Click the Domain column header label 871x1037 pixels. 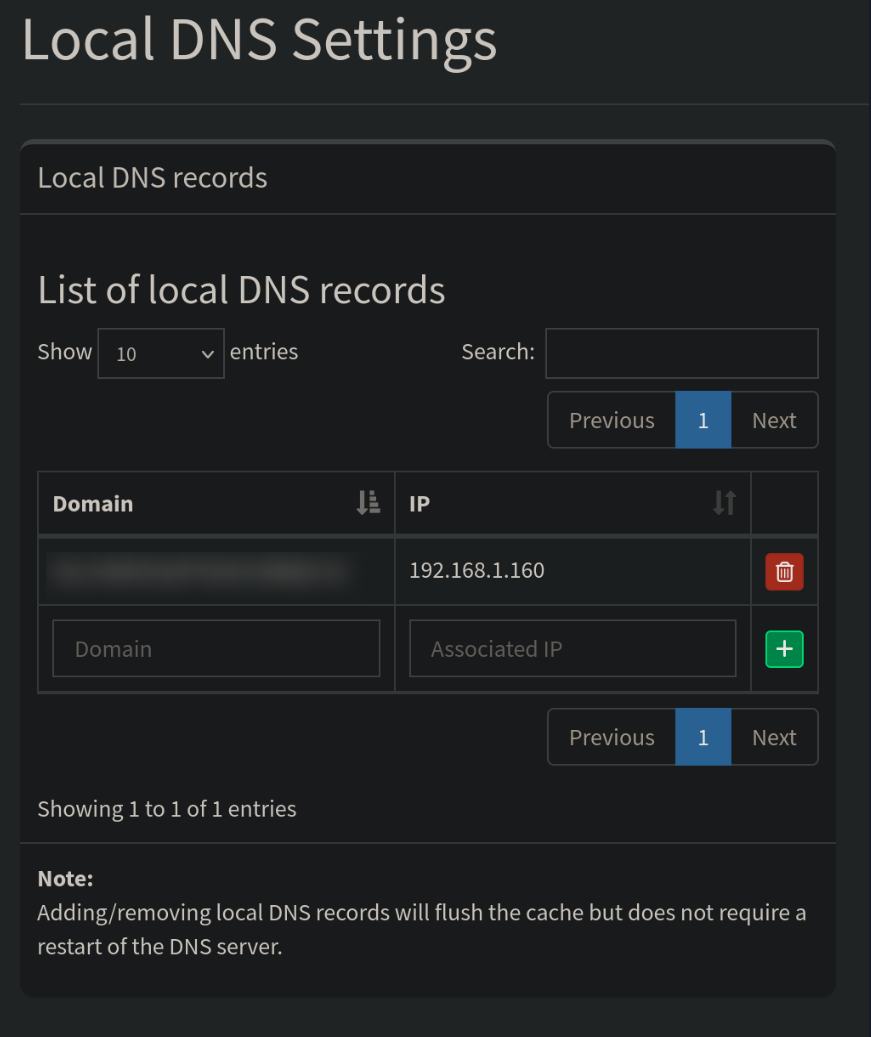pos(93,504)
